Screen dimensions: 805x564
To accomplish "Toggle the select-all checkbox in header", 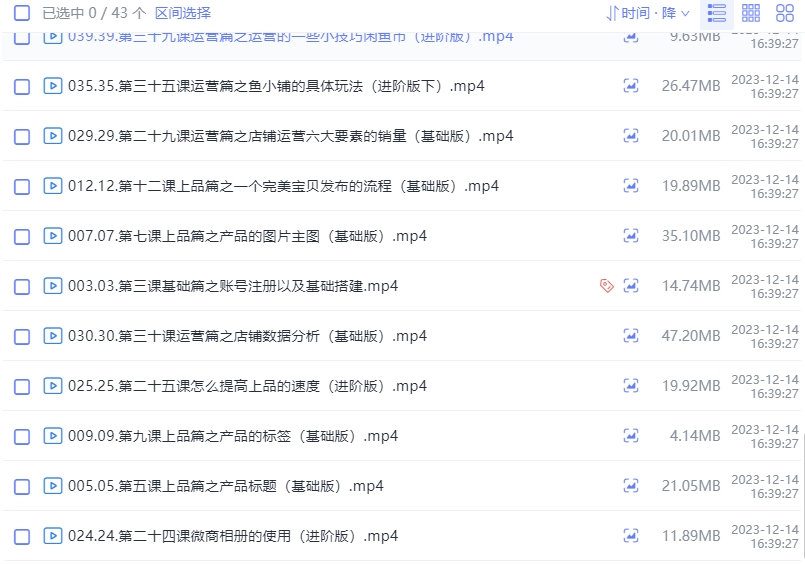I will [22, 13].
